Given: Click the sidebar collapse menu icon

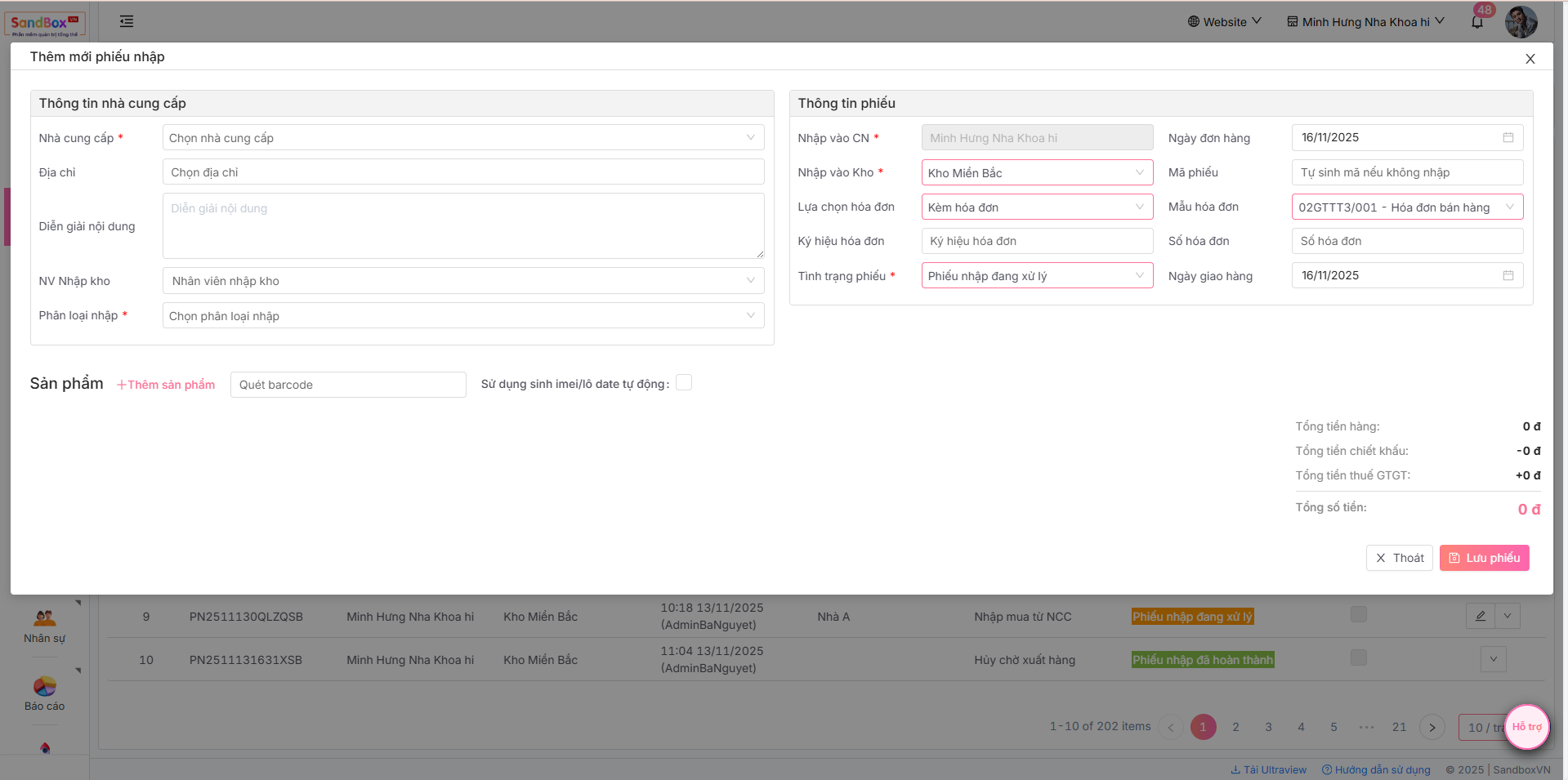Looking at the screenshot, I should coord(127,21).
